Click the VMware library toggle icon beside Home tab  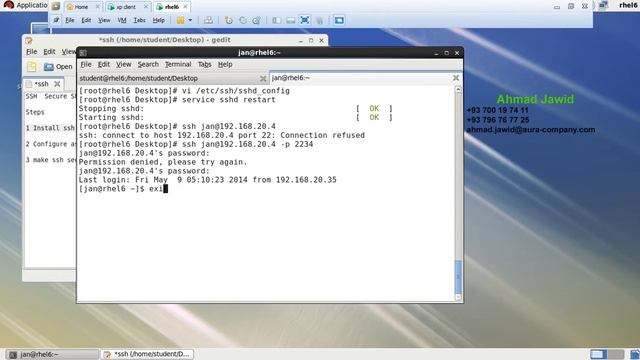click(56, 6)
